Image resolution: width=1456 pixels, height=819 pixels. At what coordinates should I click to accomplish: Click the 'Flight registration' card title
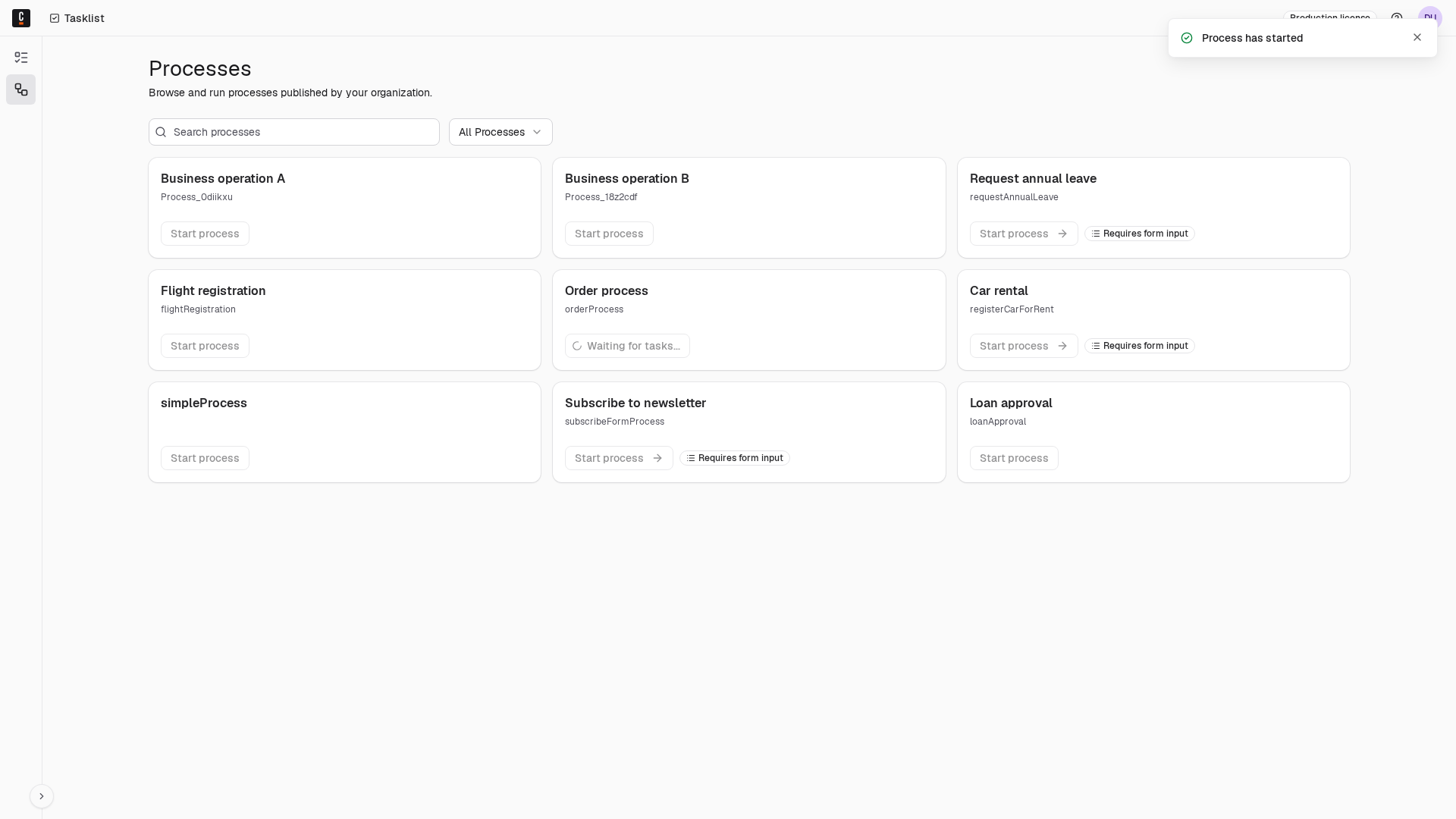pyautogui.click(x=213, y=290)
